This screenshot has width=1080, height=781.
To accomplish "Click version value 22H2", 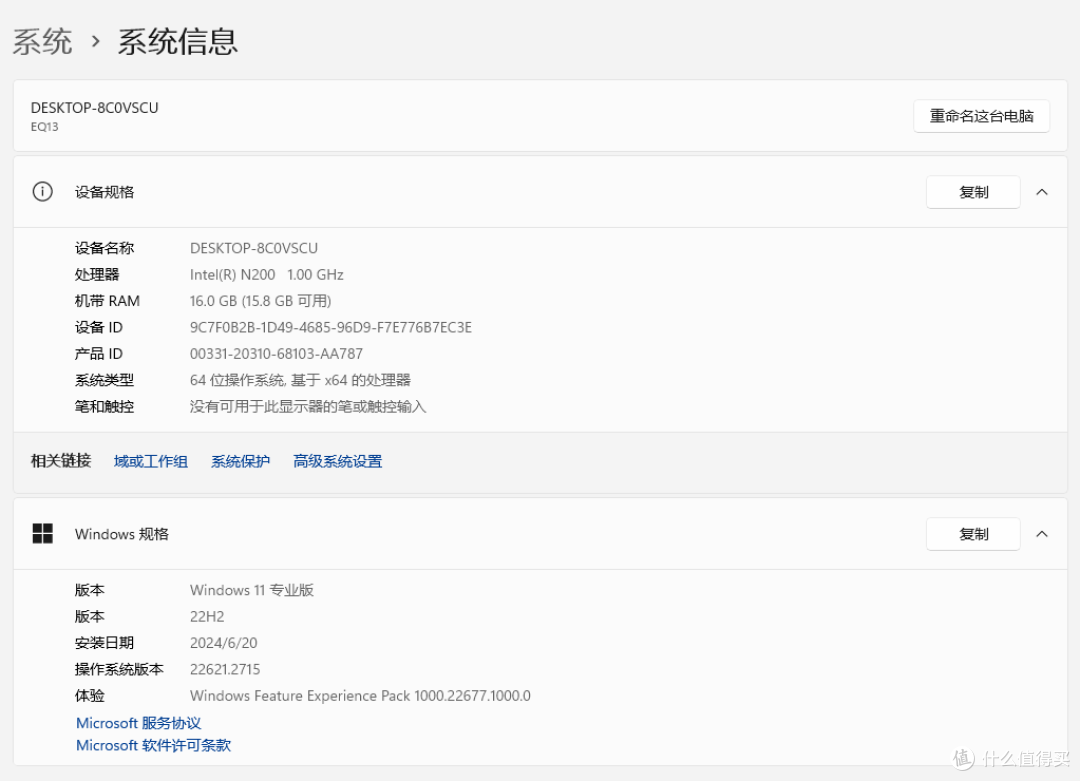I will click(207, 616).
